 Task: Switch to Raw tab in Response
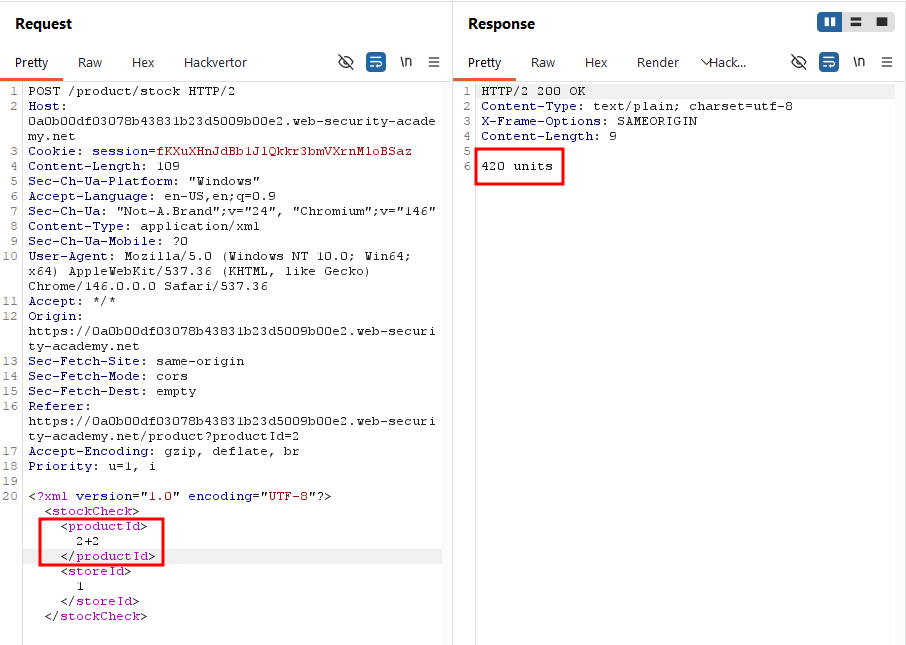[543, 62]
